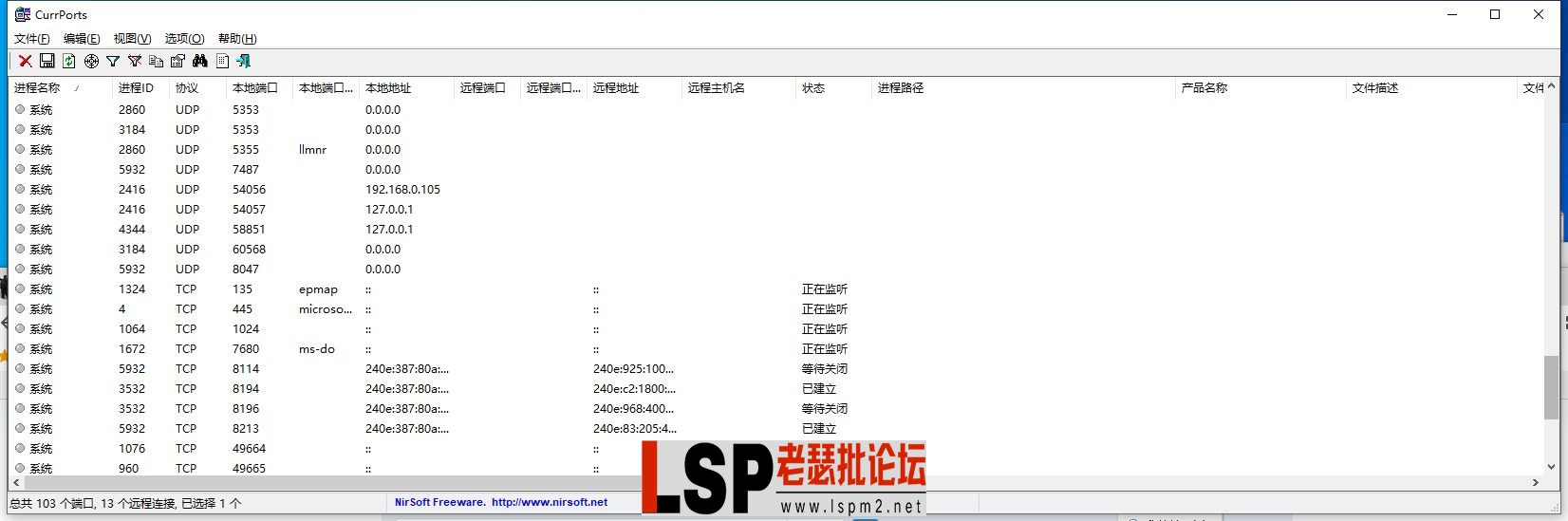Open the 选项(O) menu
The image size is (1568, 521).
184,39
